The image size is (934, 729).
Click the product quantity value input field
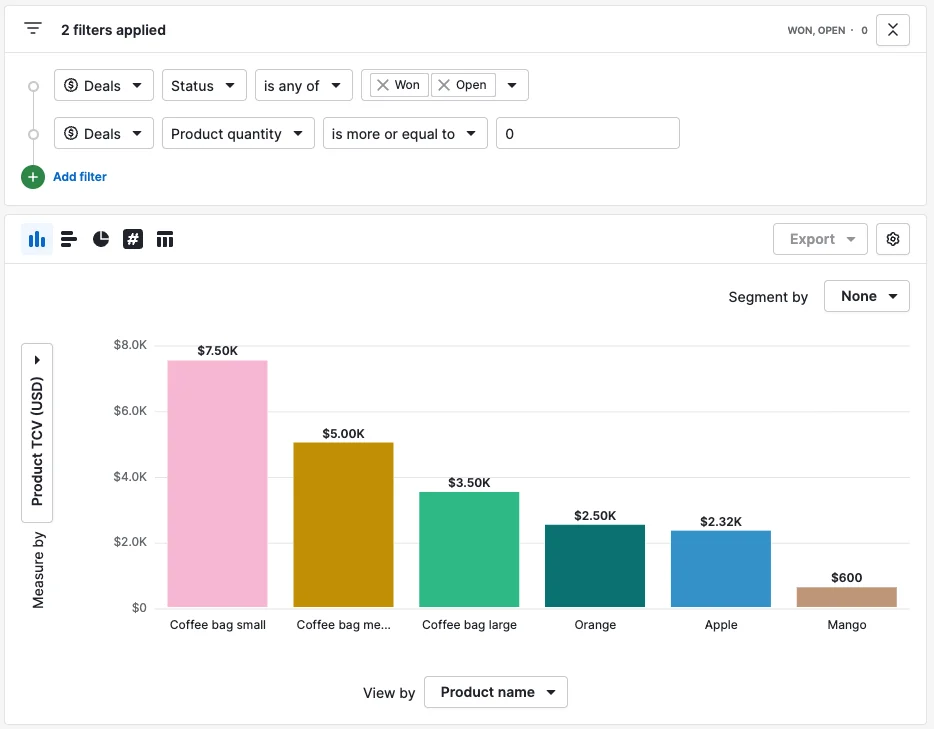point(587,133)
